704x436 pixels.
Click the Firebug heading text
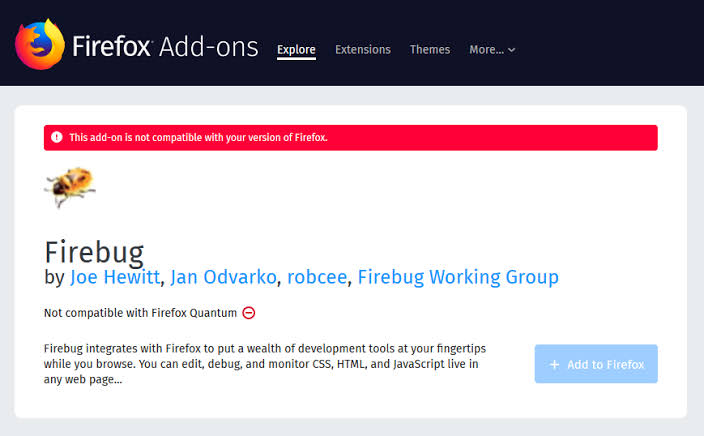94,252
